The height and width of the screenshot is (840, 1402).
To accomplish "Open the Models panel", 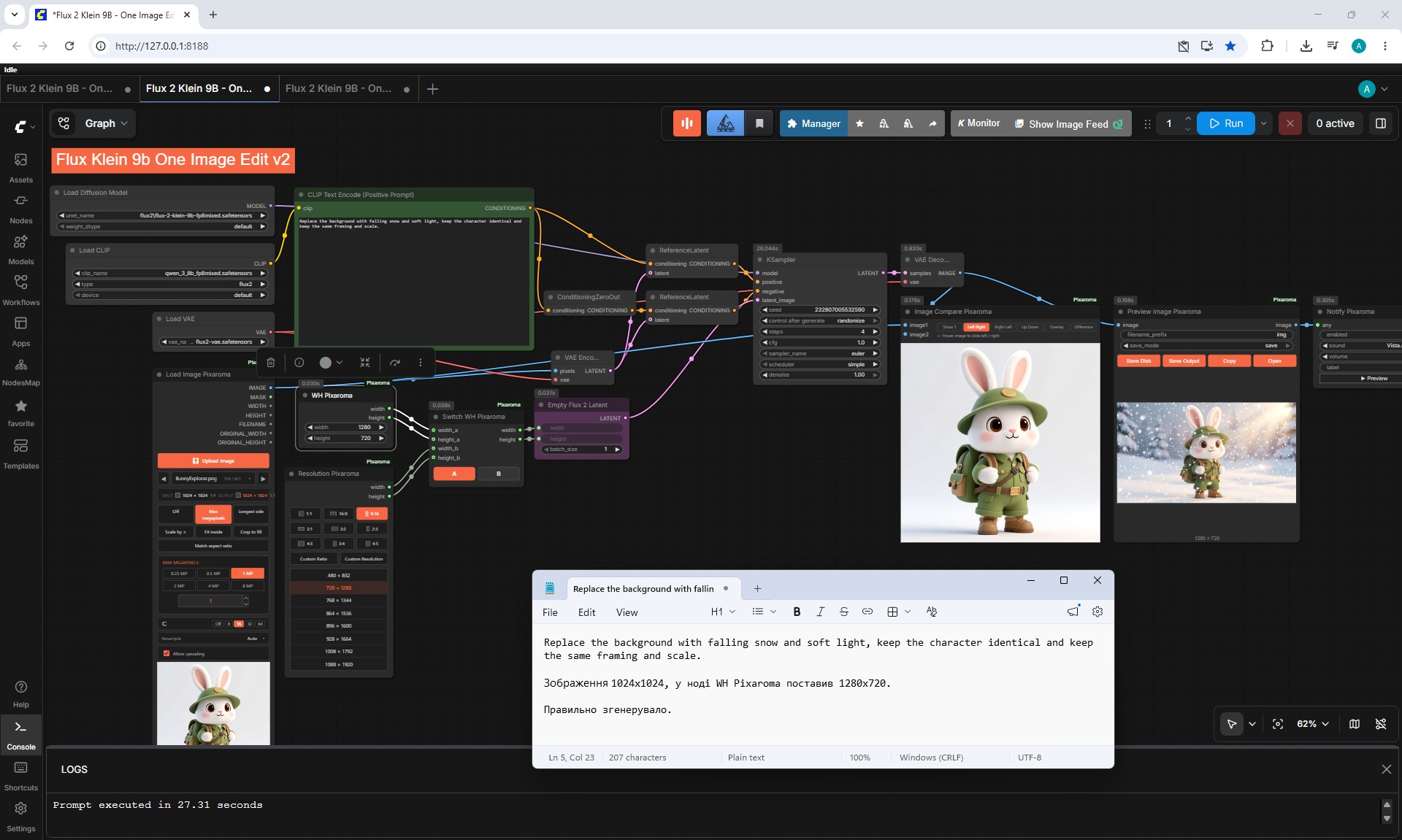I will tap(21, 250).
